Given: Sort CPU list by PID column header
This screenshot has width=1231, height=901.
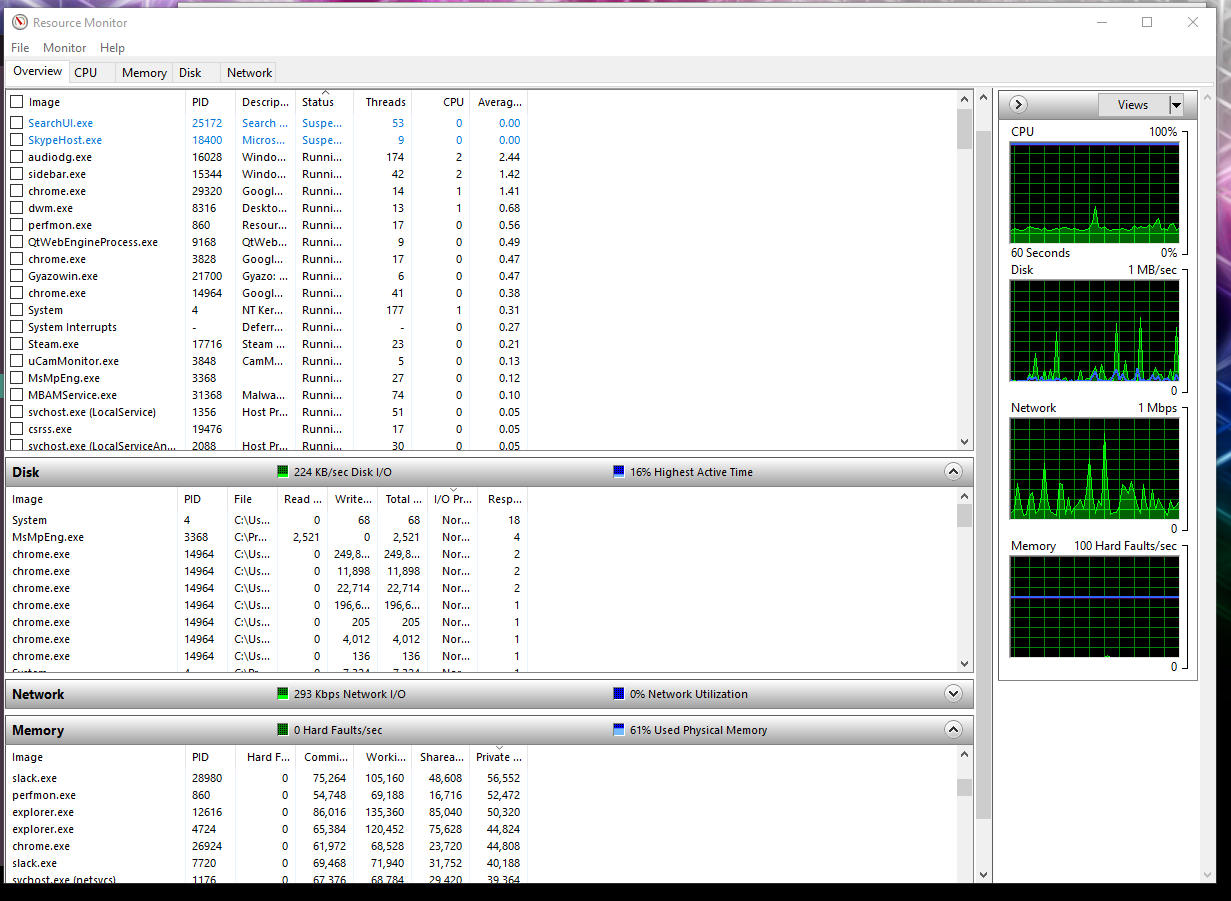Looking at the screenshot, I should pos(211,102).
